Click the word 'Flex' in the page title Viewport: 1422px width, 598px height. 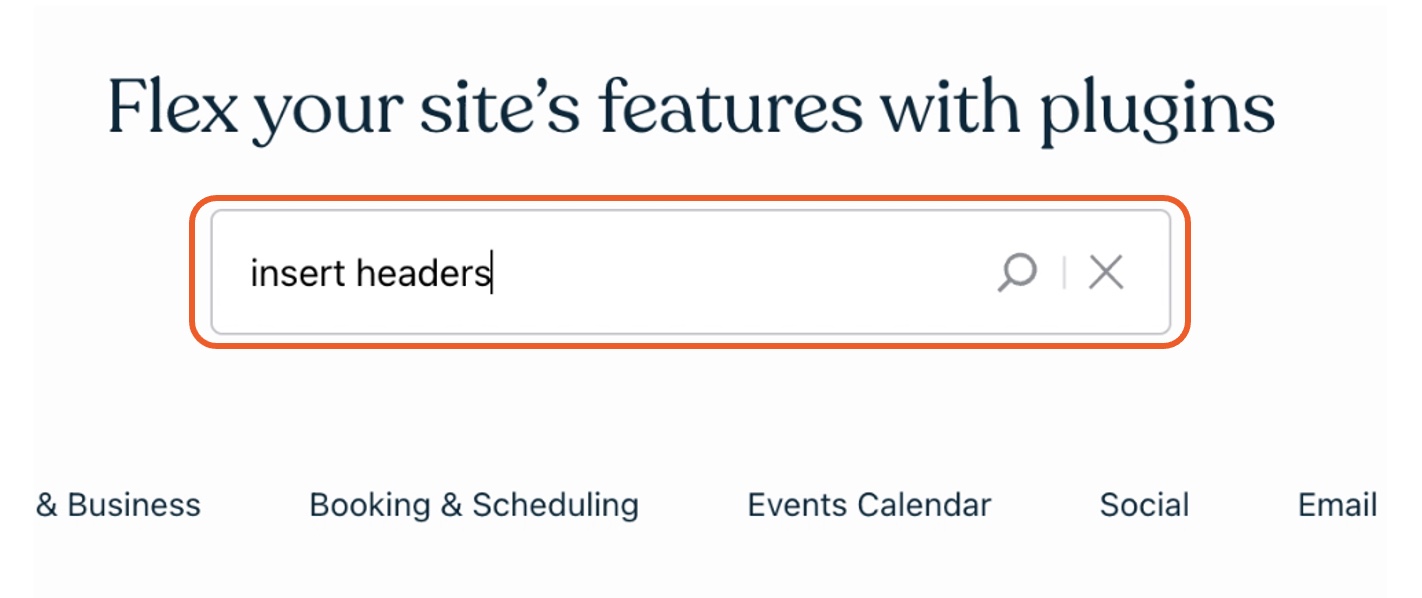tap(173, 106)
